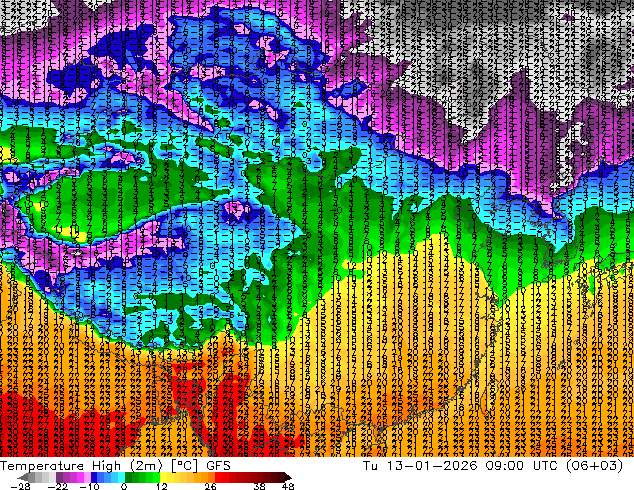Click the "Temperature High (2m)" title text
Screen dimensions: 634x490
[81, 465]
